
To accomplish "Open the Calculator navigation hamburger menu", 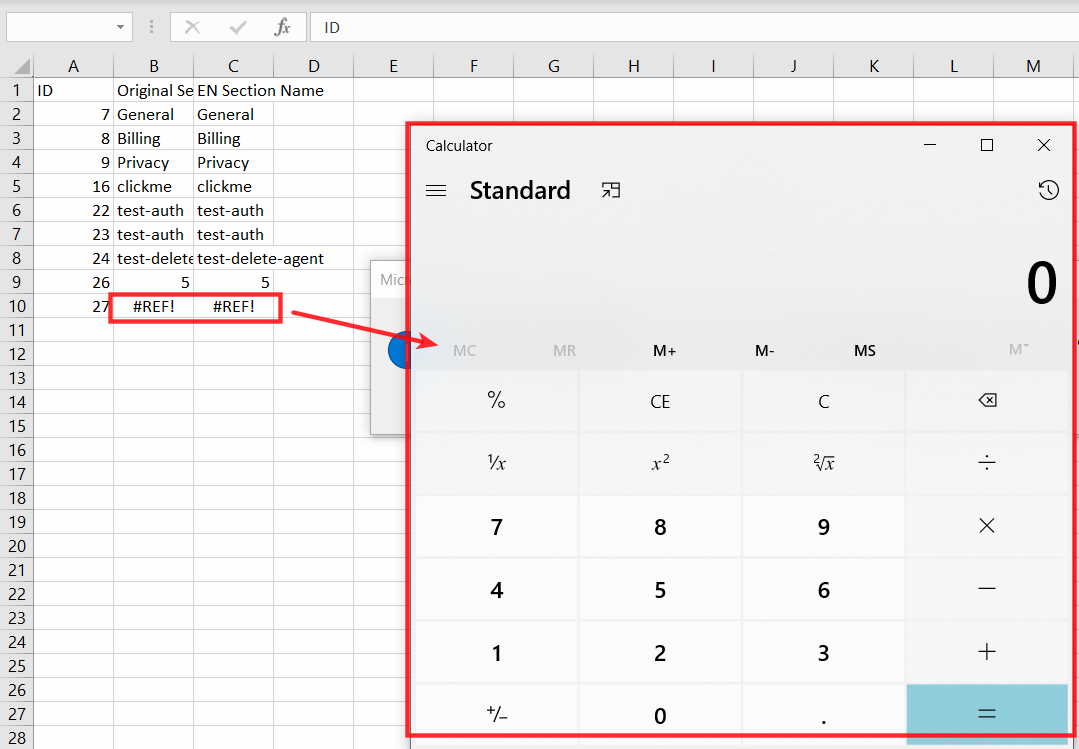I will pos(436,191).
